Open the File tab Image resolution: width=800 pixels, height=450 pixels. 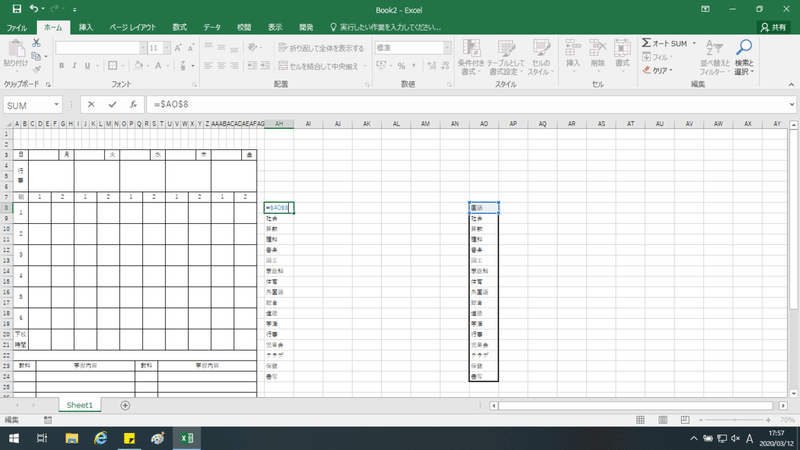(17, 28)
